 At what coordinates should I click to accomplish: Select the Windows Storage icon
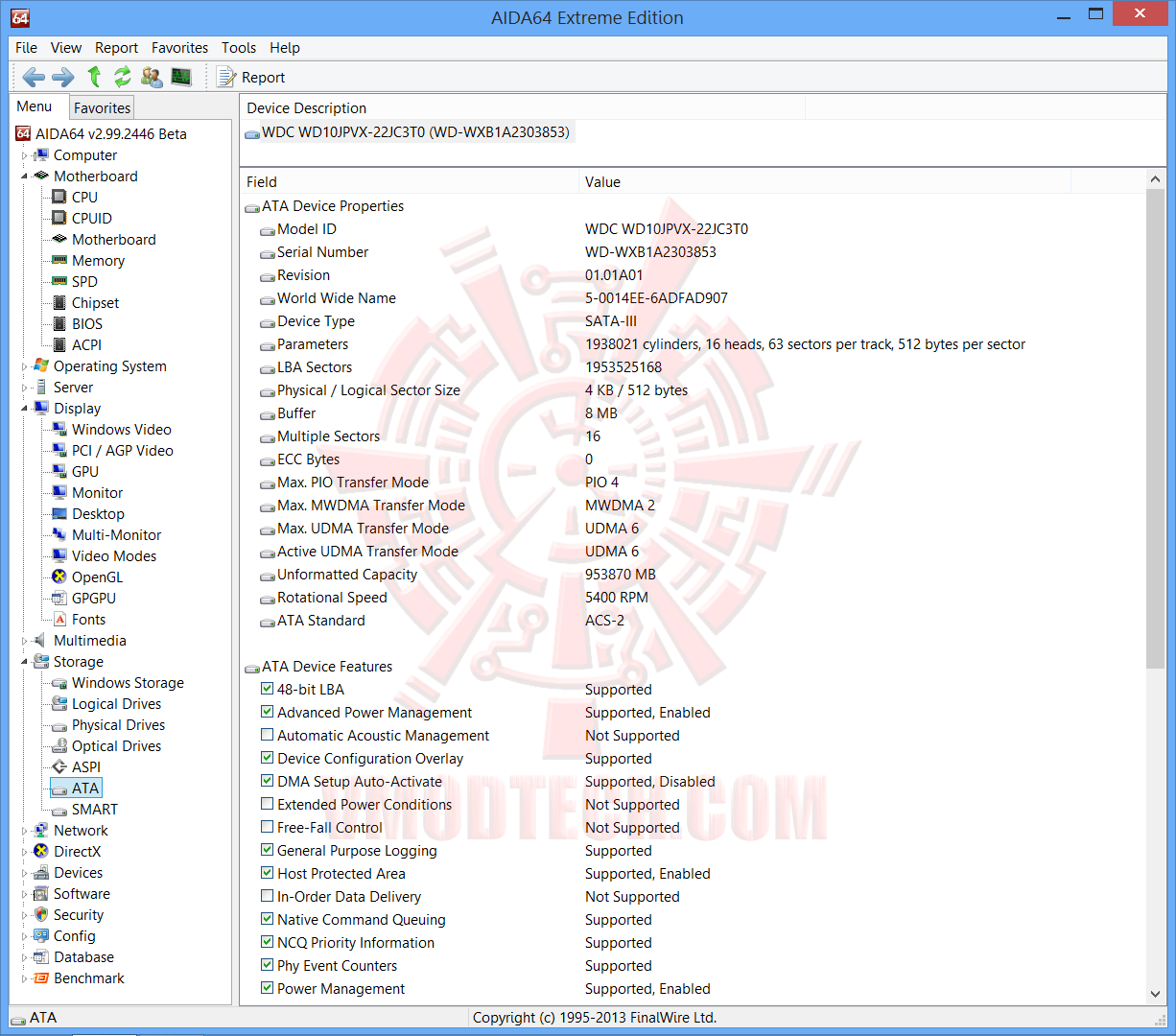click(59, 683)
